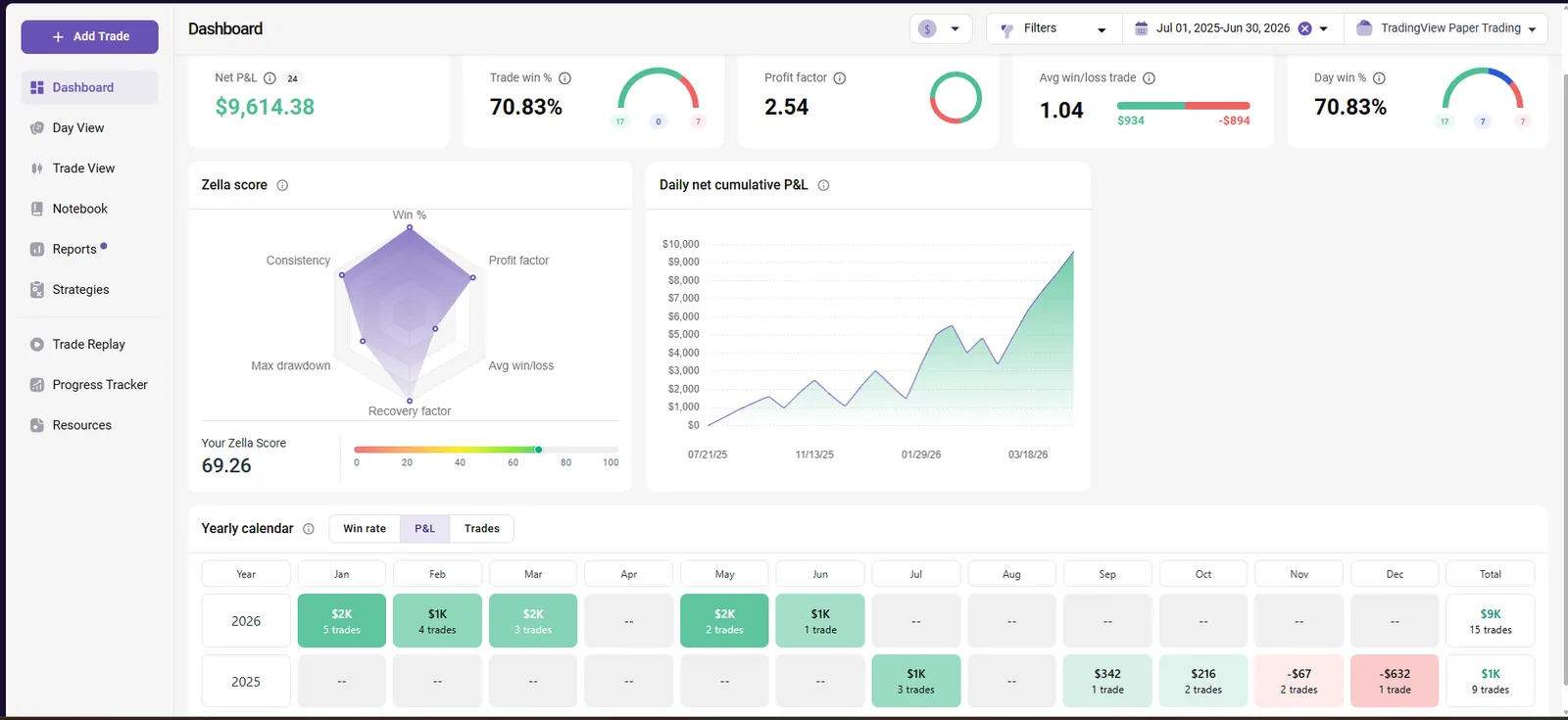
Task: Select the P&L calendar tab
Action: (x=424, y=529)
